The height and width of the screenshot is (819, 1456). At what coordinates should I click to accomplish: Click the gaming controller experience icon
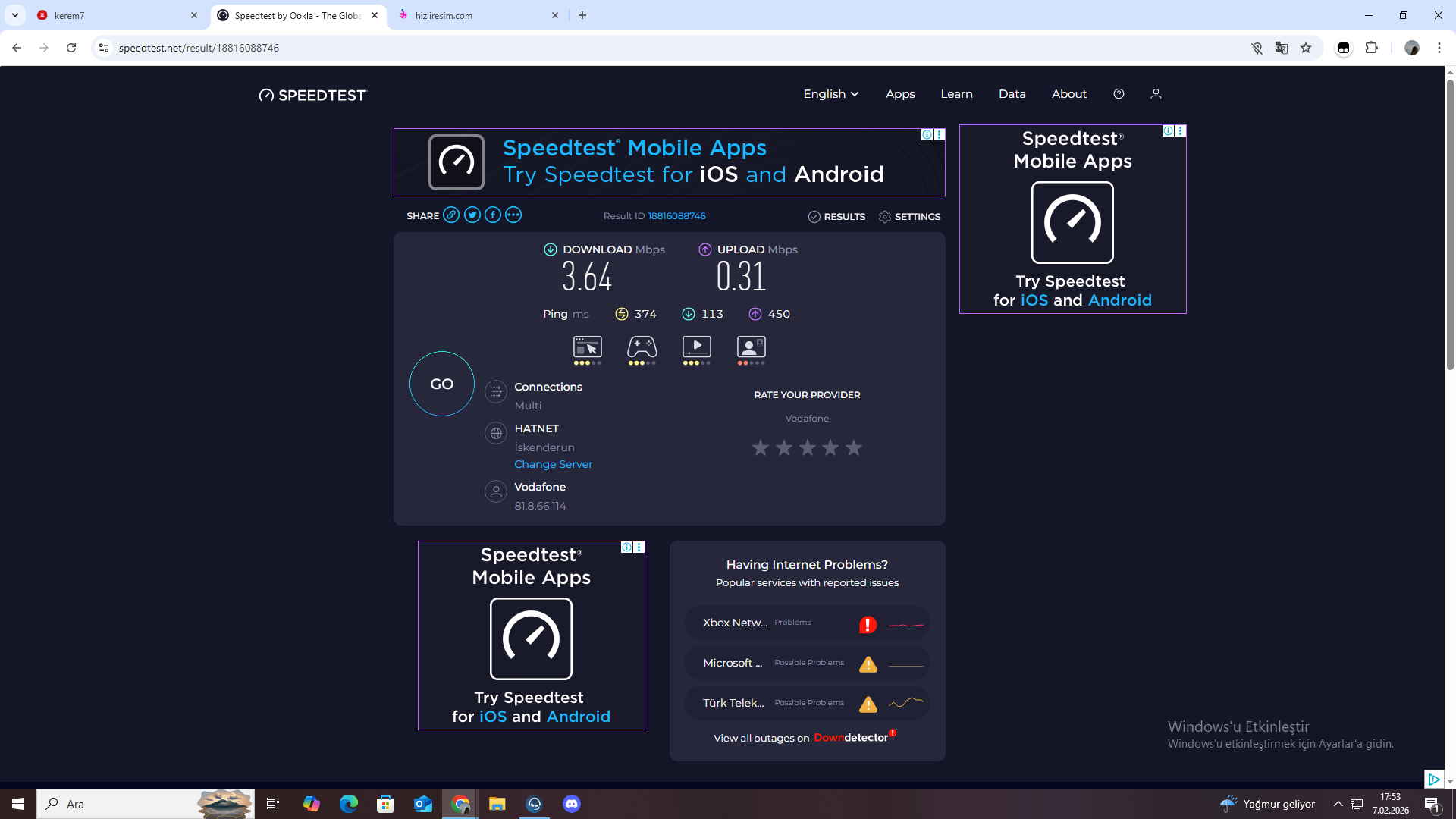pyautogui.click(x=642, y=347)
